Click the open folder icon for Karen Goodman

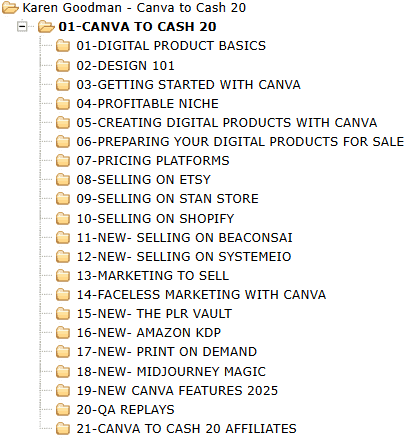10,7
